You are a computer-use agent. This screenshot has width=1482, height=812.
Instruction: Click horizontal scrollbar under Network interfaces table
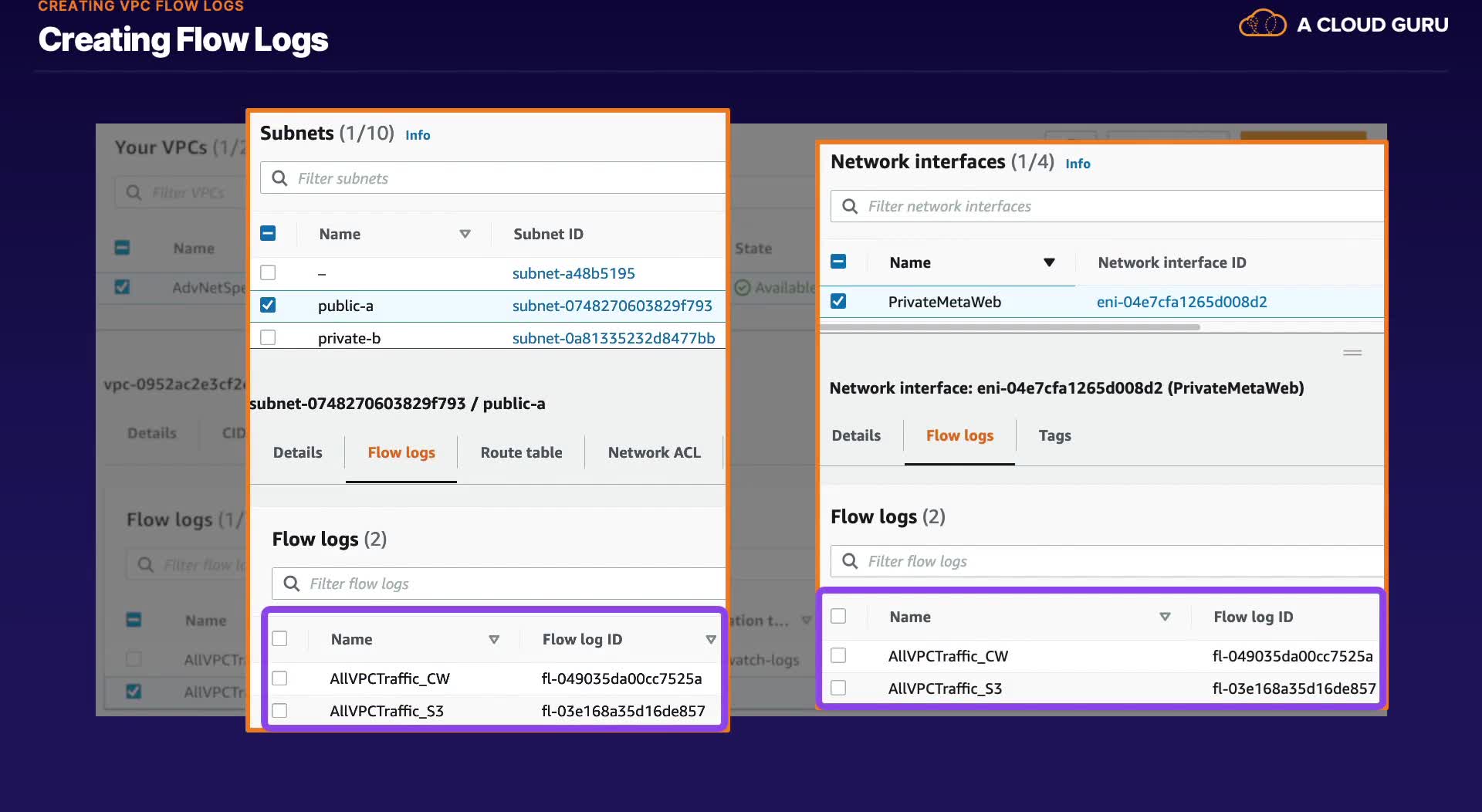coord(1010,327)
